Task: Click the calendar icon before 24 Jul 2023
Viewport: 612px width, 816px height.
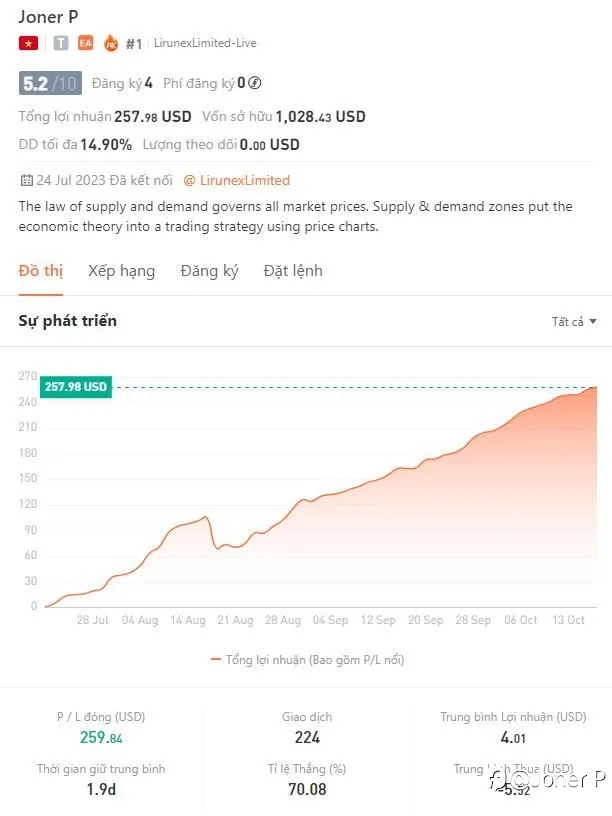Action: [26, 181]
